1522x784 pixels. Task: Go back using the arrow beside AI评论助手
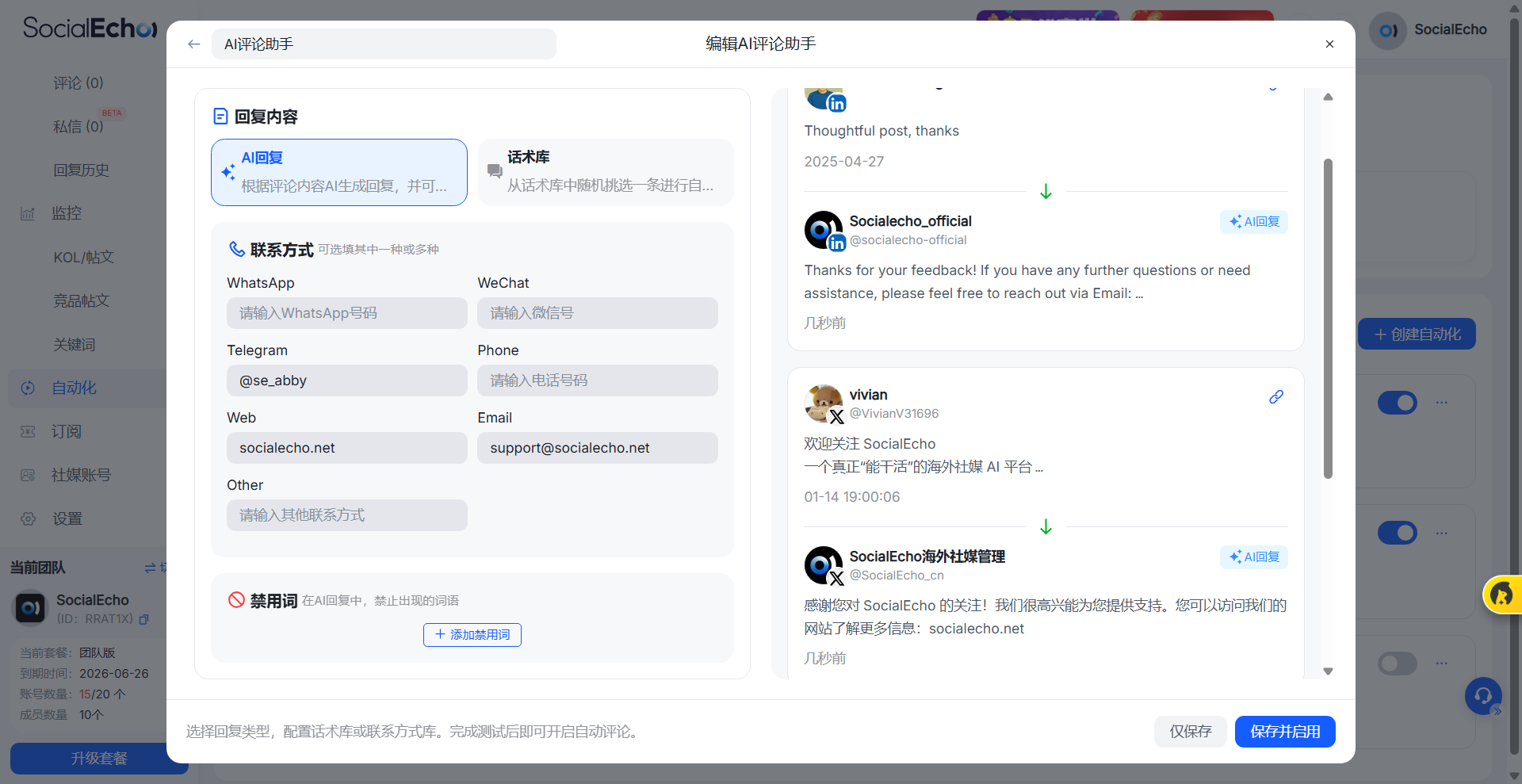pos(194,44)
